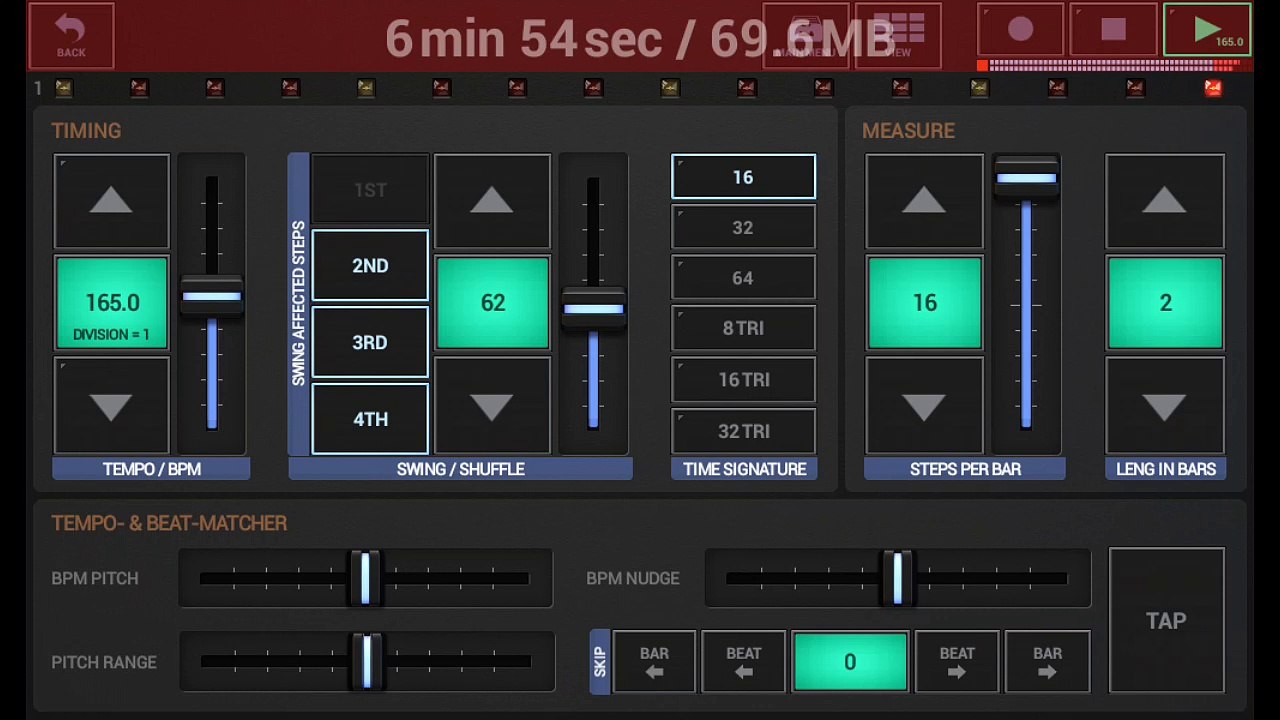The image size is (1280, 720).
Task: Select the 8 TRI time signature
Action: pyautogui.click(x=743, y=329)
